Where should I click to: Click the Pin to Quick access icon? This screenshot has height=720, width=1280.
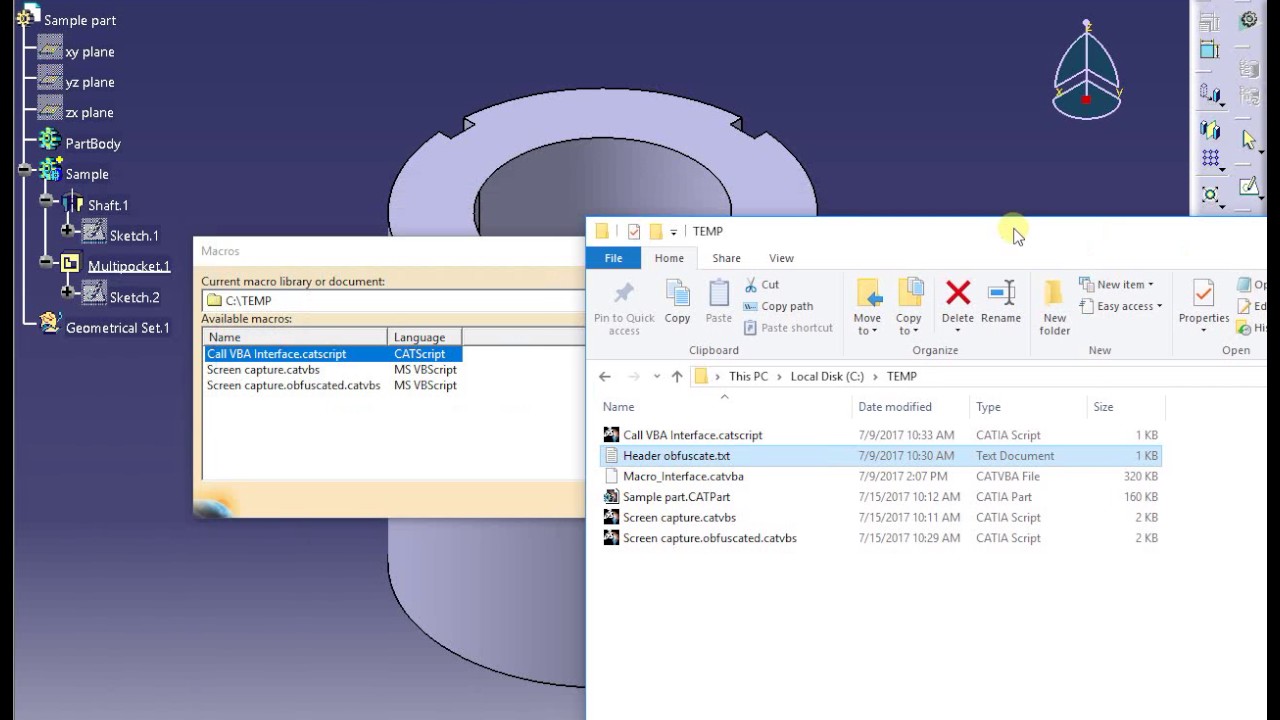click(624, 293)
